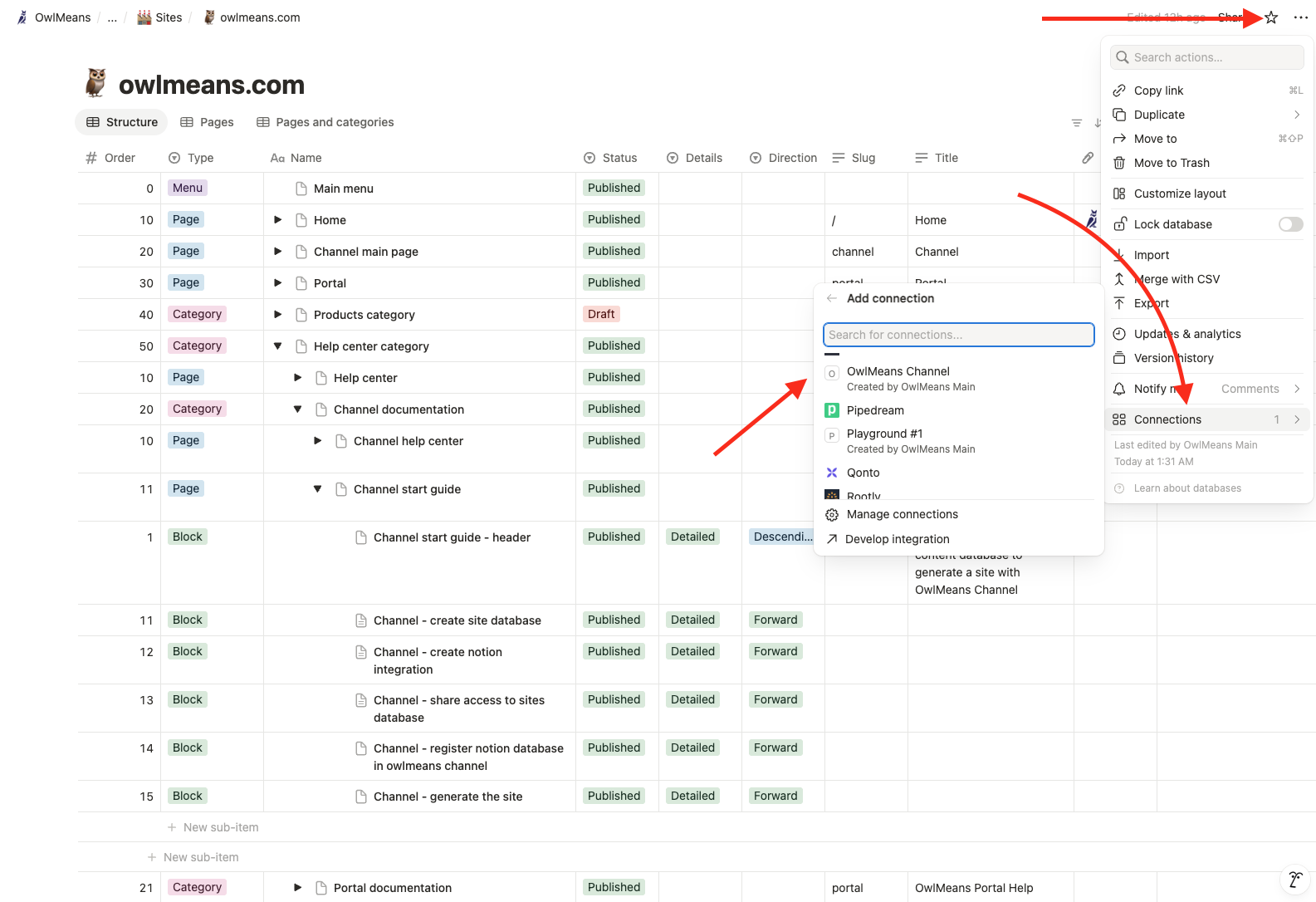1316x902 pixels.
Task: Click the attachment column header paperclip icon
Action: [x=1088, y=158]
